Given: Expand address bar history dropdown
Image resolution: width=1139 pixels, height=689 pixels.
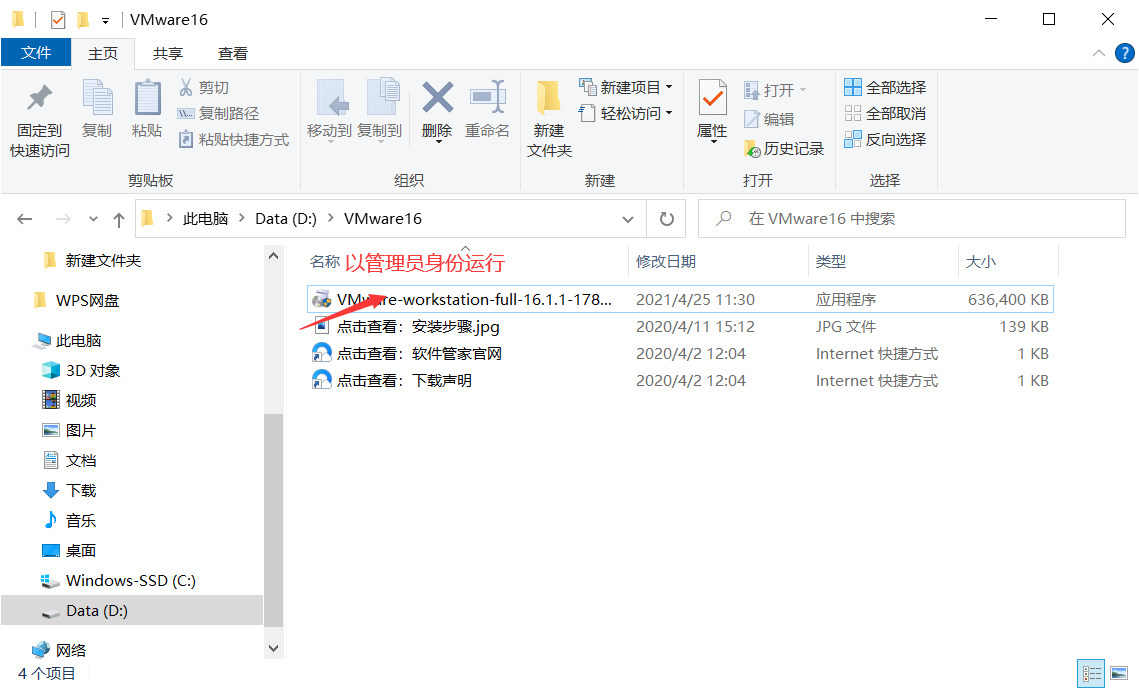Looking at the screenshot, I should click(628, 219).
